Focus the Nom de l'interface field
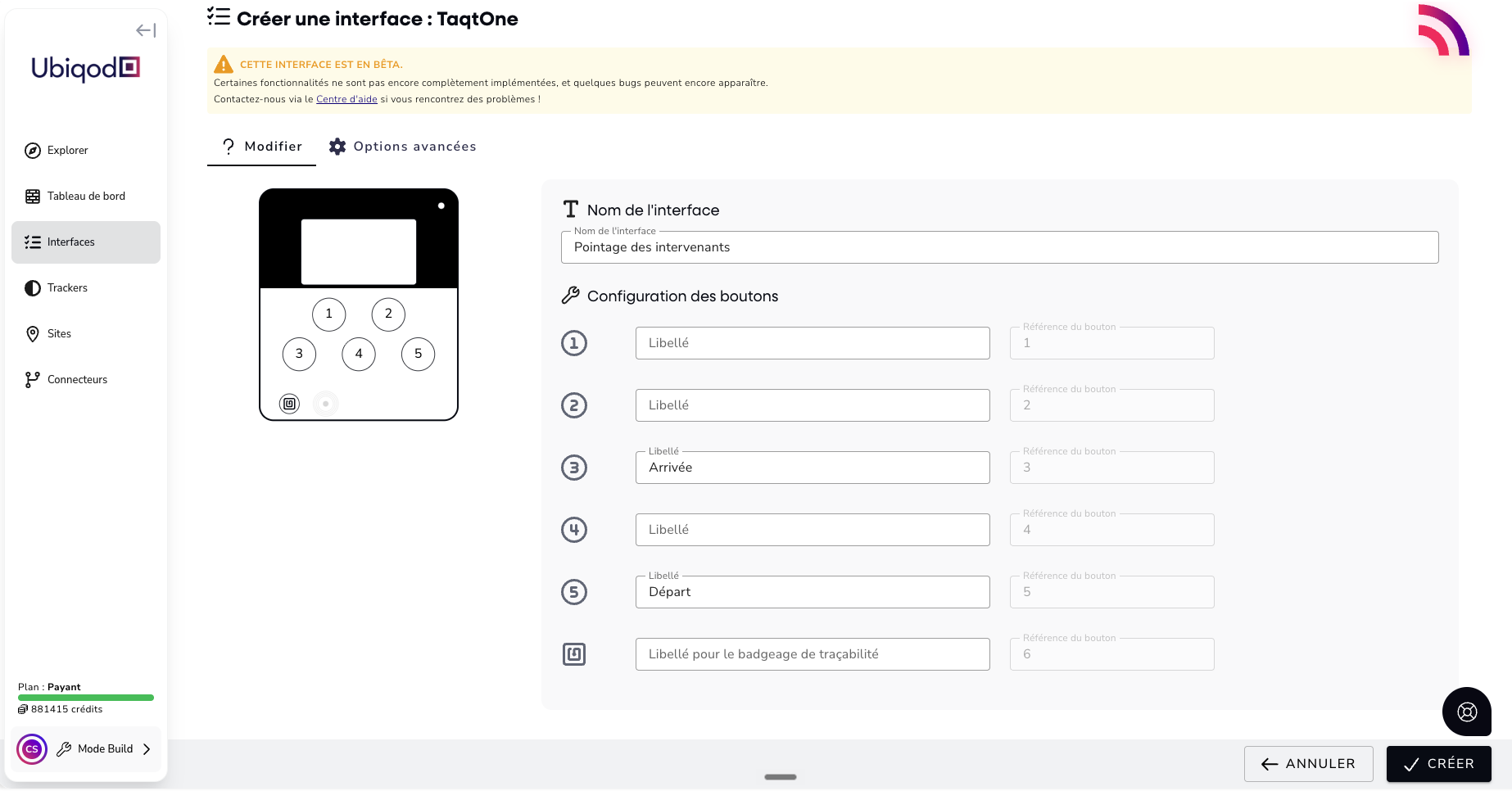Viewport: 1512px width, 791px height. point(999,247)
